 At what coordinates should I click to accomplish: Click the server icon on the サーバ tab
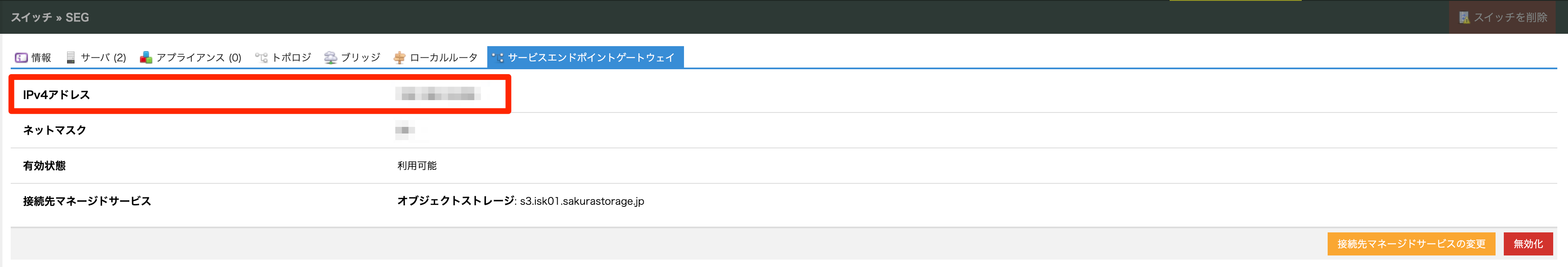[x=71, y=57]
